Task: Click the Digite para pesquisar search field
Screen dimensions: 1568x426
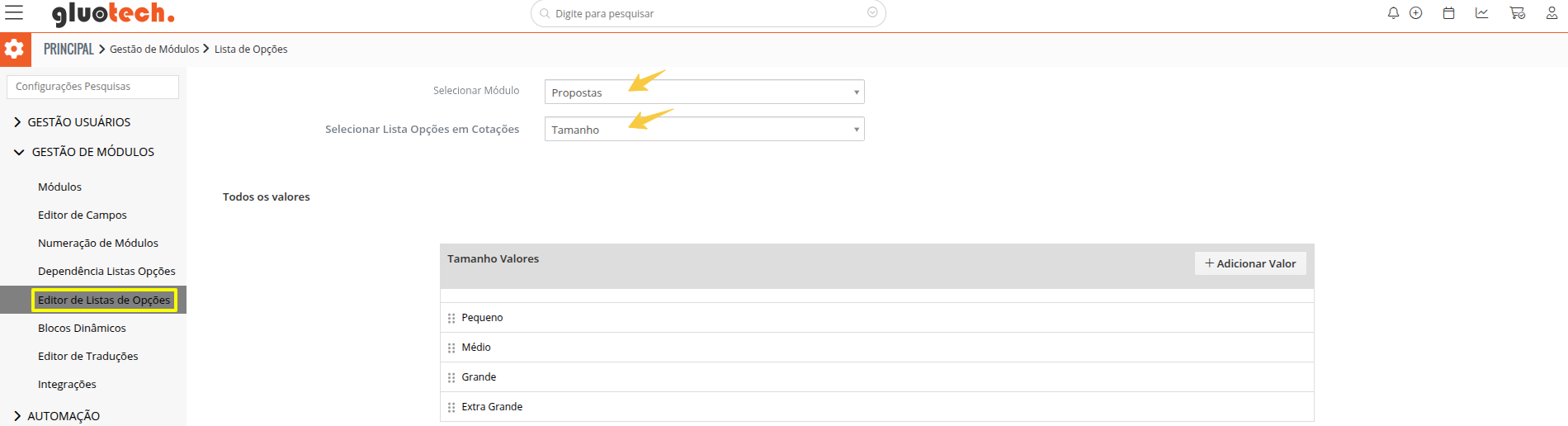Action: [x=707, y=14]
